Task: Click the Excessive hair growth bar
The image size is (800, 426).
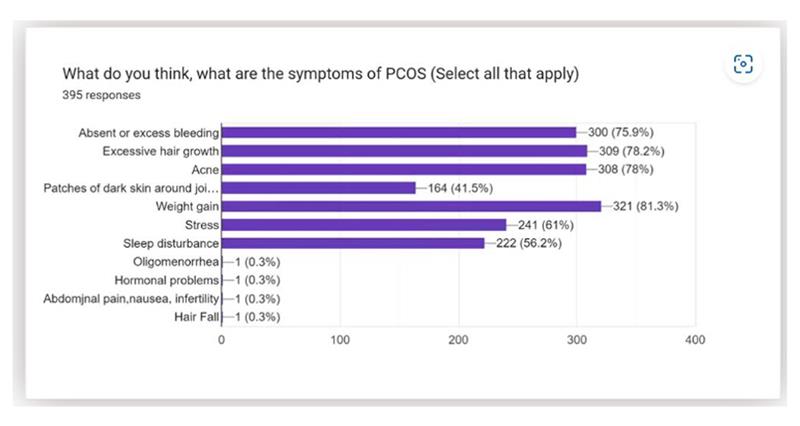Action: click(x=404, y=151)
